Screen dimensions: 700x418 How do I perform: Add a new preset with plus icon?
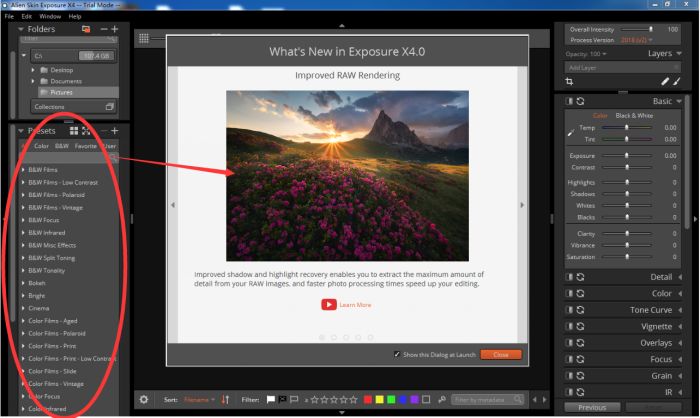point(115,131)
